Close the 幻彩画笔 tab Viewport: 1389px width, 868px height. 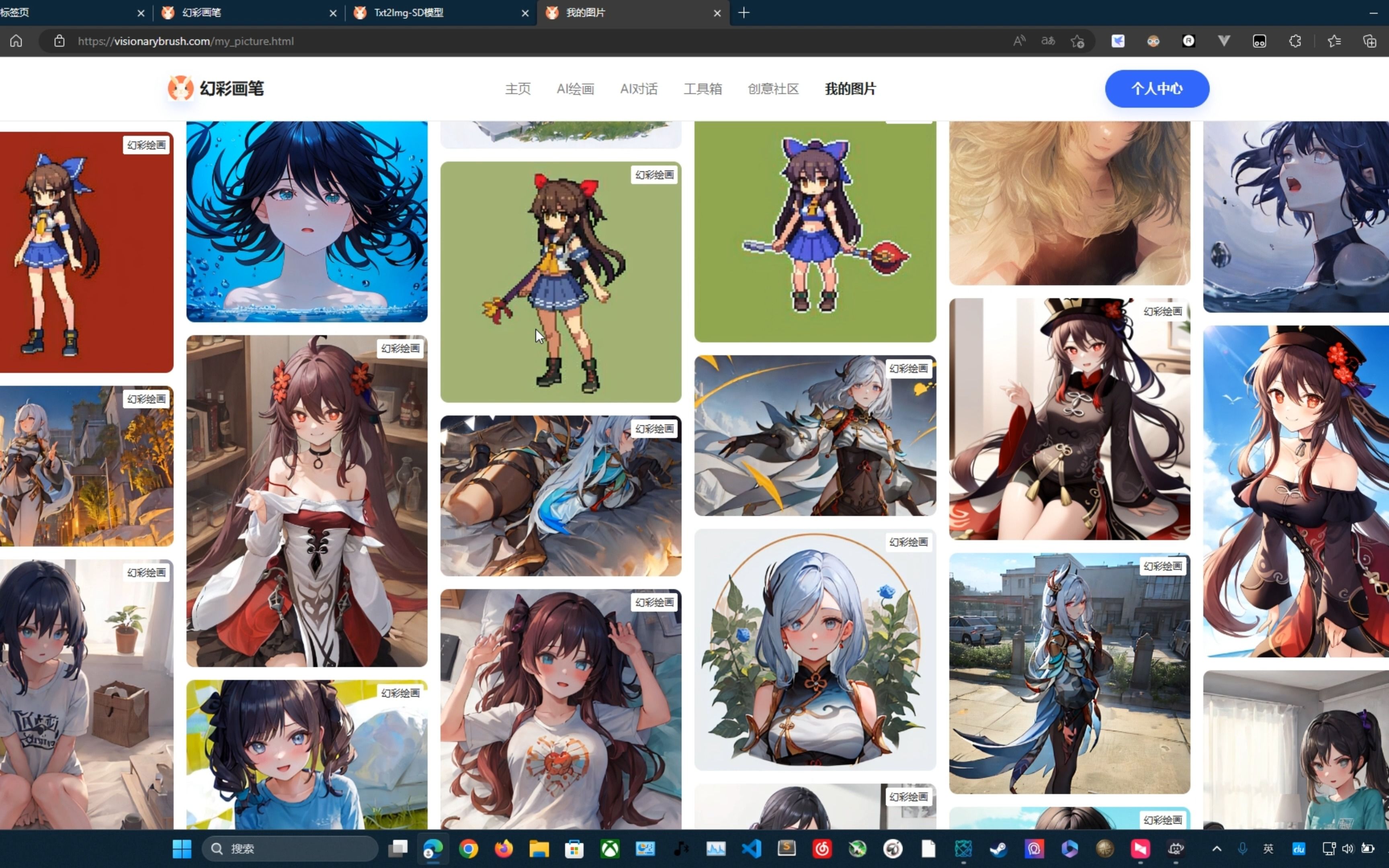333,12
